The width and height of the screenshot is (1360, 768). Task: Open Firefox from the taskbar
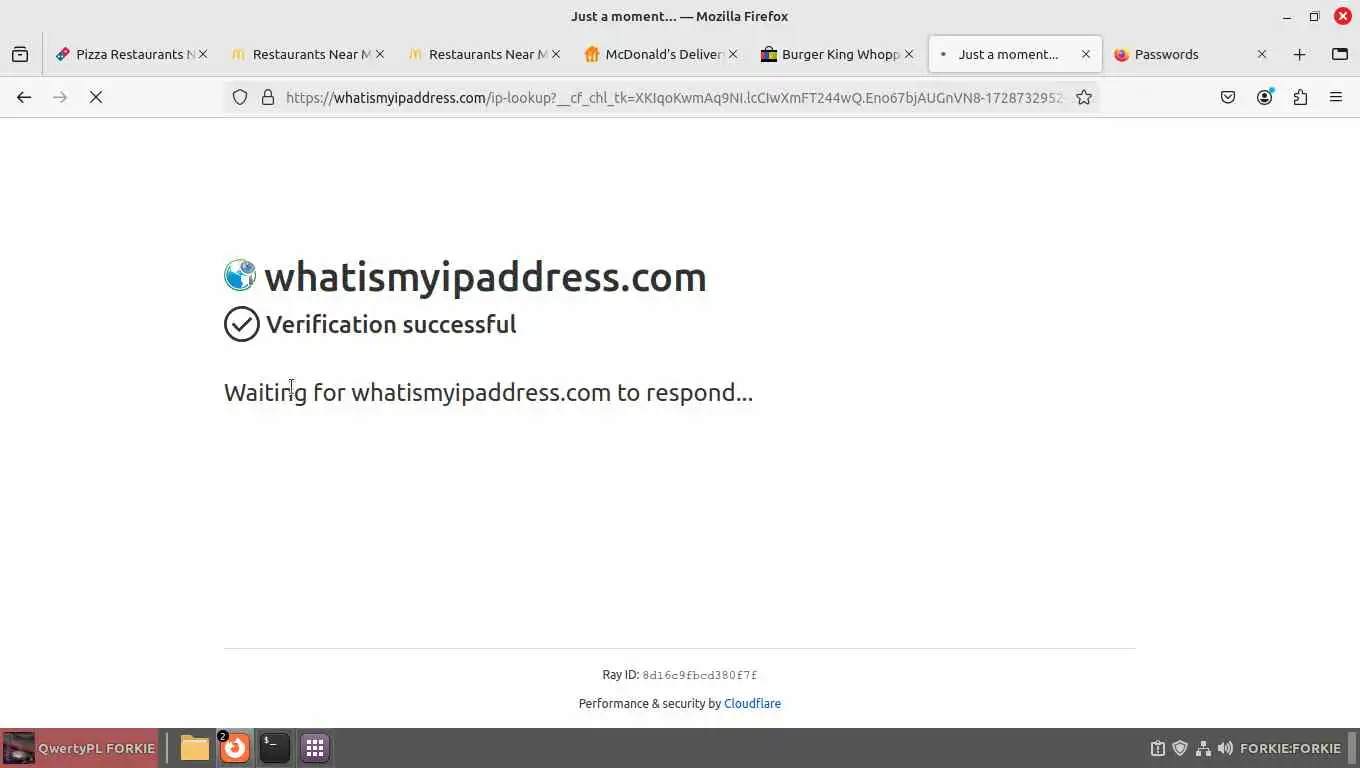[x=234, y=748]
